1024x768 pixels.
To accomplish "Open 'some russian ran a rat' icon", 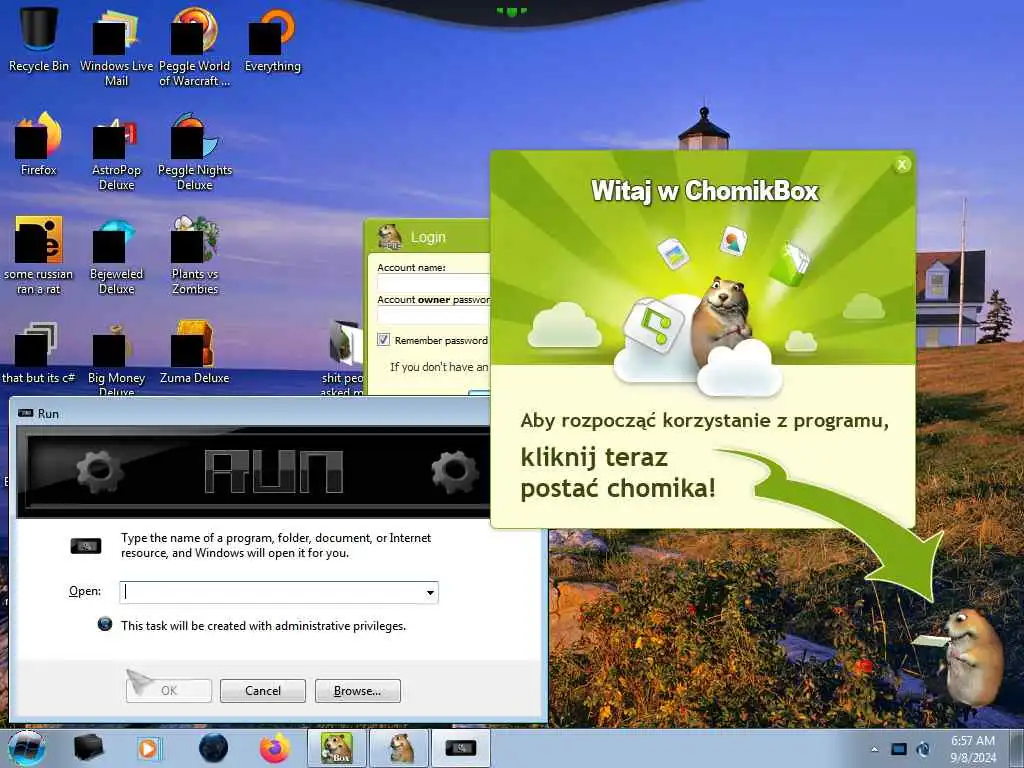I will 39,253.
